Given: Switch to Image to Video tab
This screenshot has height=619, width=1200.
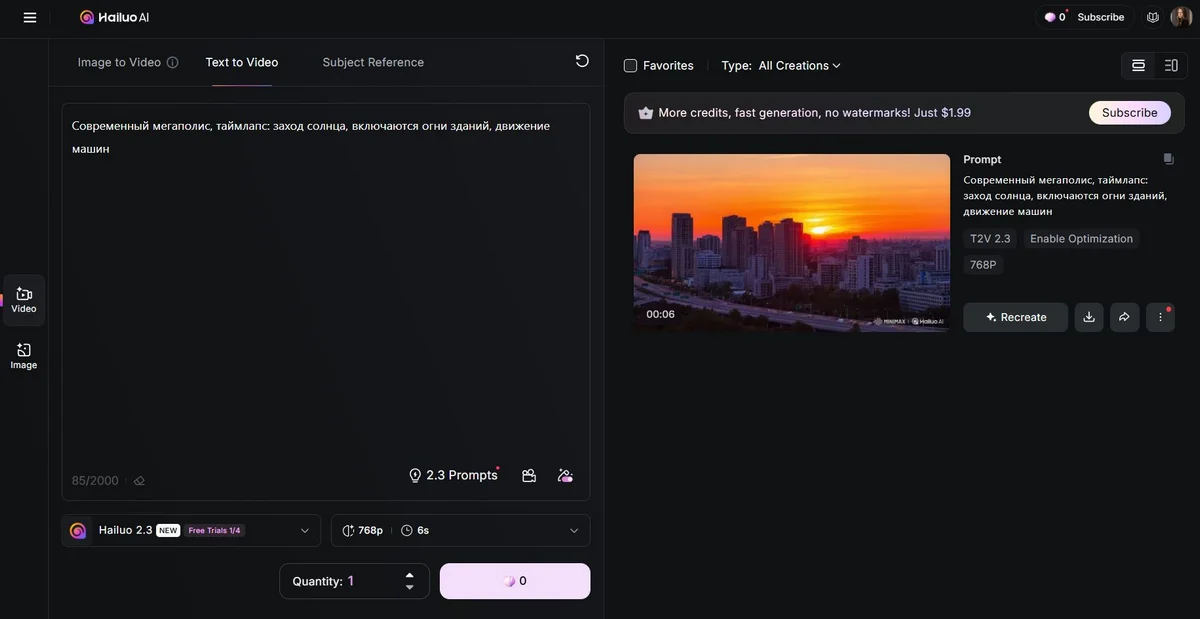Looking at the screenshot, I should click(x=119, y=62).
